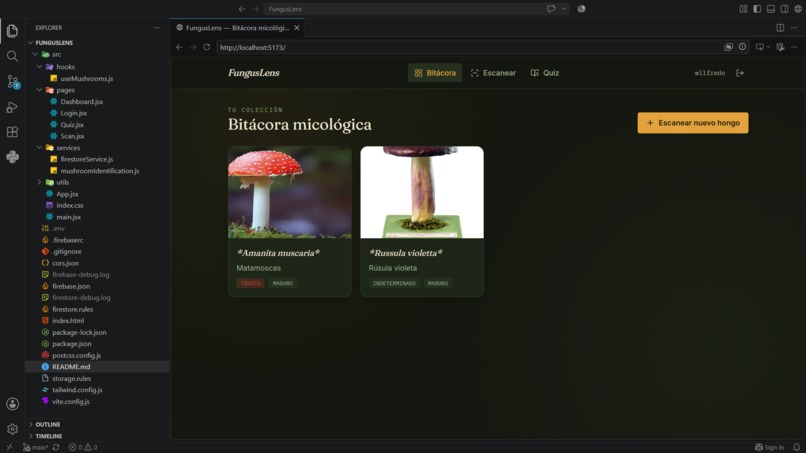
Task: Open the Explorer view in activity bar
Action: click(12, 31)
